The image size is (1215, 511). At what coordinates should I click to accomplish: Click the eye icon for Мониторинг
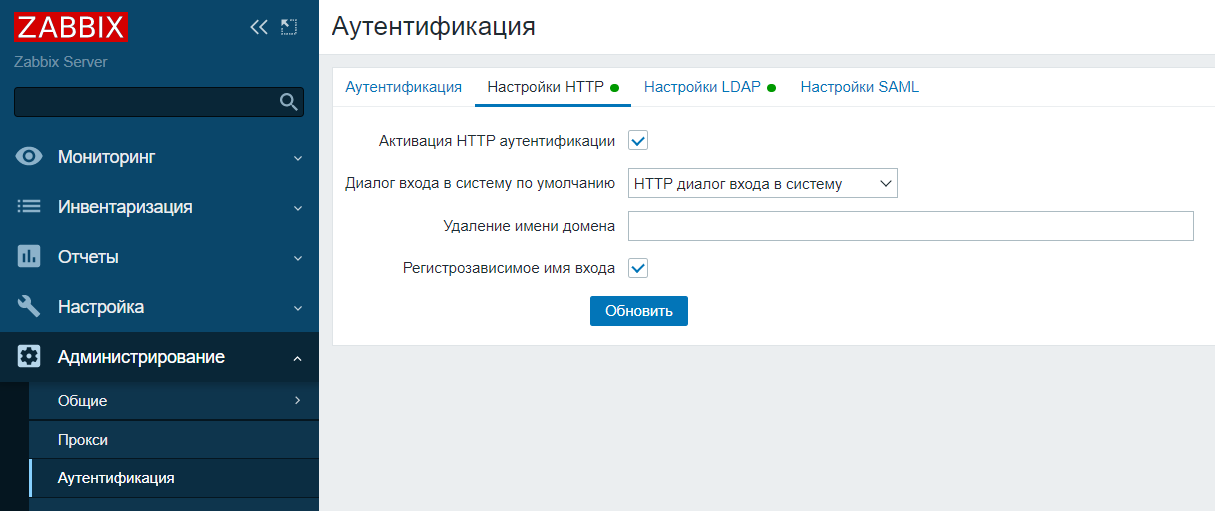(x=29, y=157)
